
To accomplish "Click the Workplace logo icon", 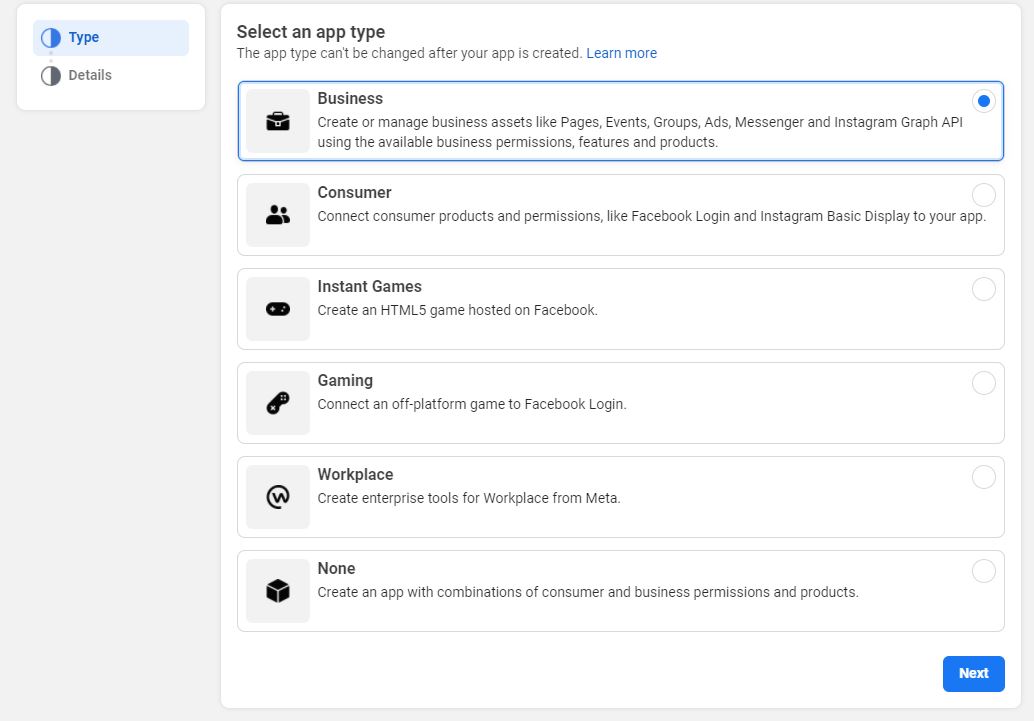I will point(277,497).
